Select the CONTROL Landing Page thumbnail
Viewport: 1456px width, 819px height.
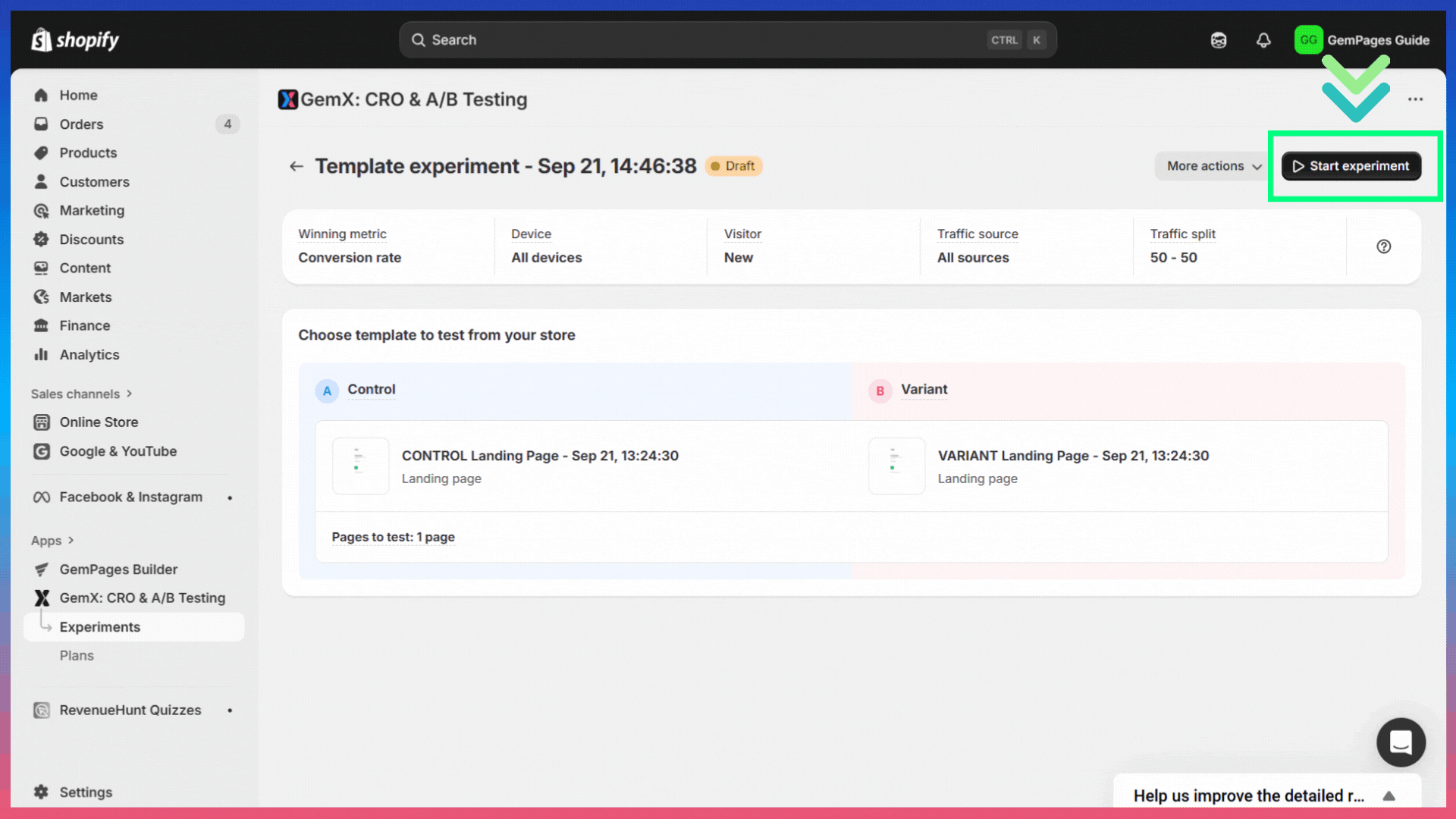click(360, 466)
